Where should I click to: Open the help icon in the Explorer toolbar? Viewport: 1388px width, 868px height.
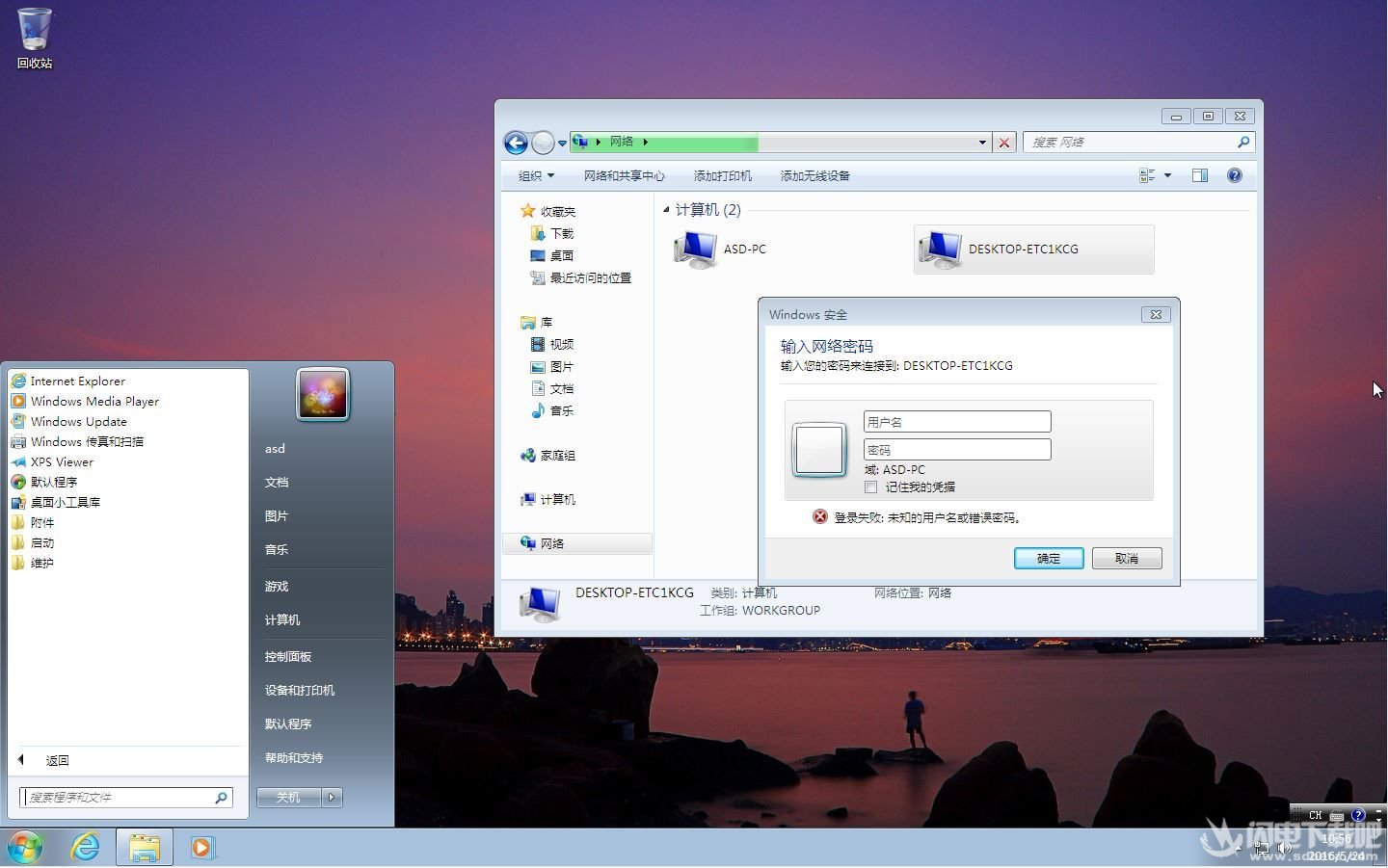[1235, 175]
